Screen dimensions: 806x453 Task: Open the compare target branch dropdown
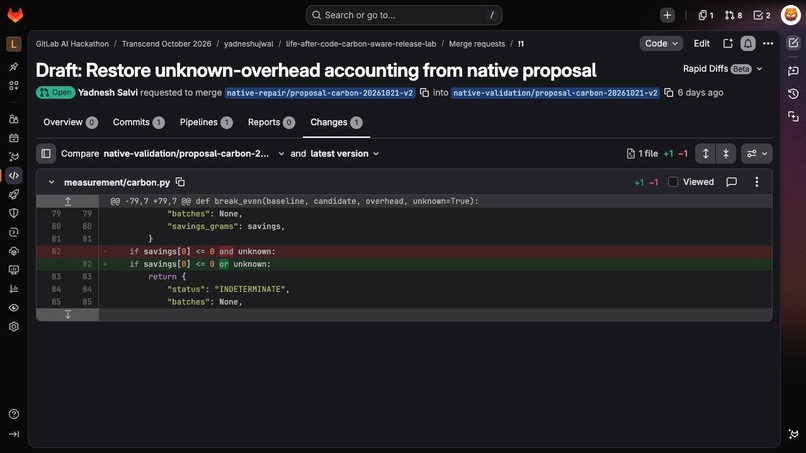pos(194,153)
